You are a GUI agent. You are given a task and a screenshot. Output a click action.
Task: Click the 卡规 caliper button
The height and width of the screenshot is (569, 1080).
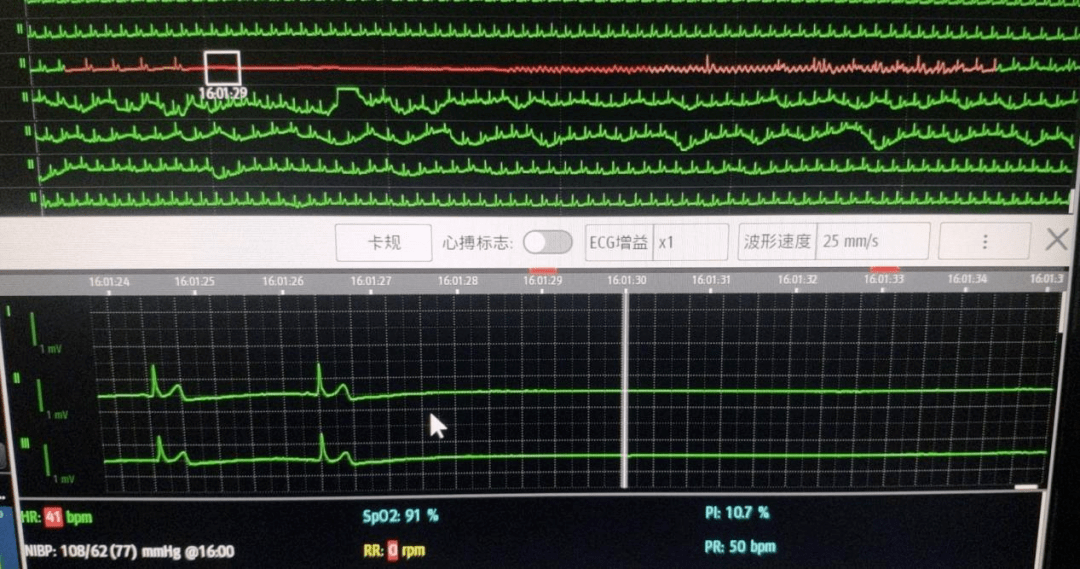click(x=384, y=242)
